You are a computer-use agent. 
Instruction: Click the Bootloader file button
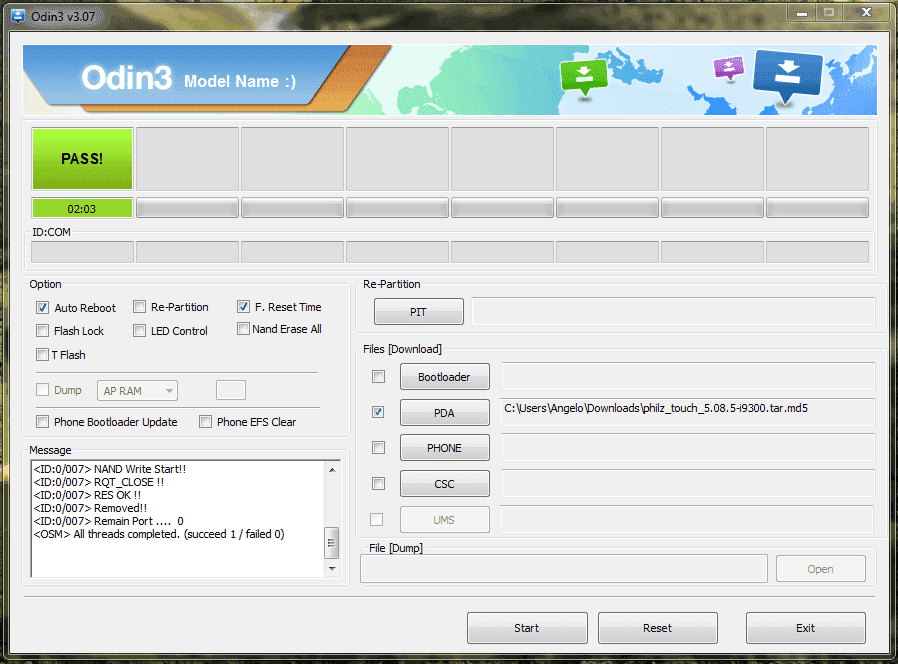[x=444, y=376]
